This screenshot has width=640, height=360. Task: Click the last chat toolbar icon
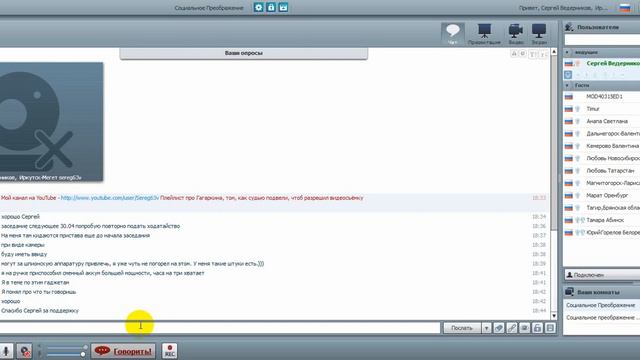coord(550,328)
